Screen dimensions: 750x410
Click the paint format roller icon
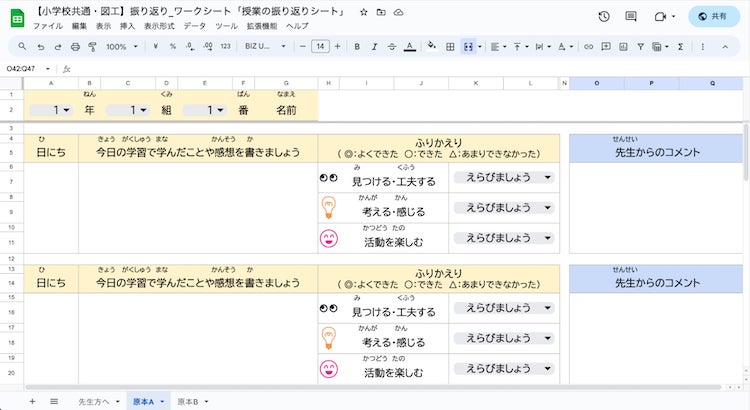click(90, 47)
